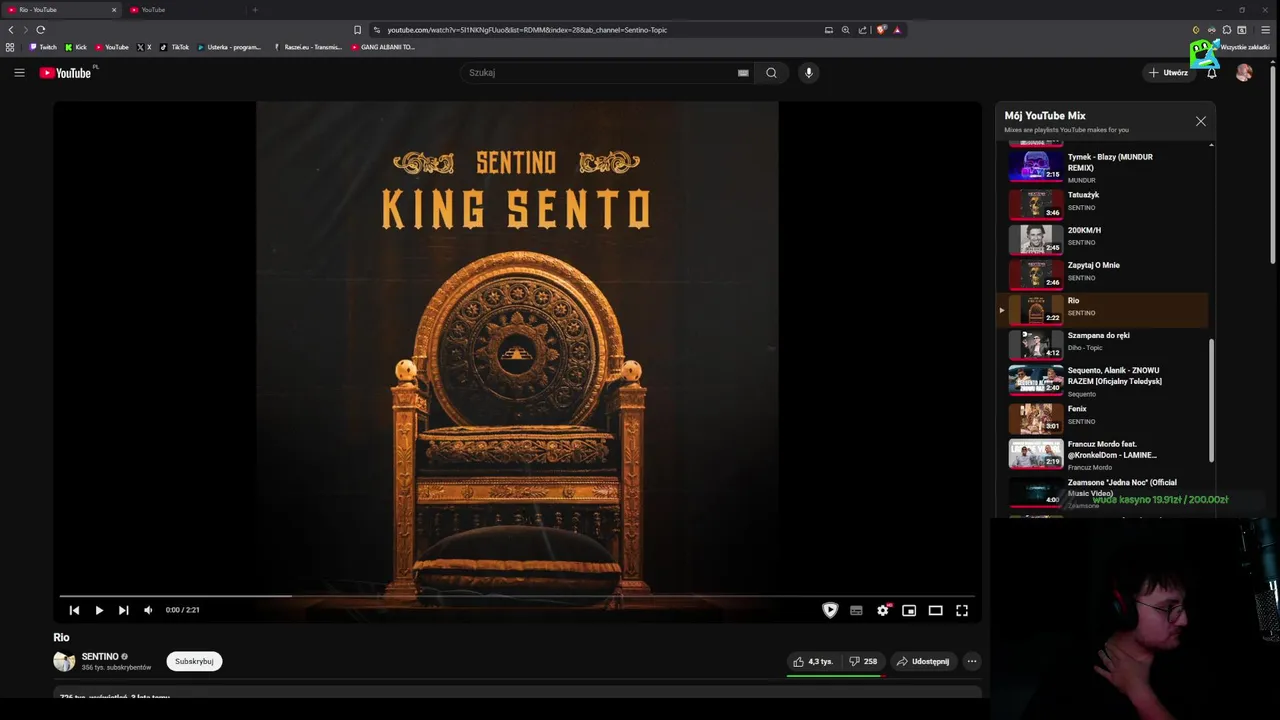This screenshot has width=1280, height=720.
Task: Open YouTube notifications bell
Action: (1211, 72)
